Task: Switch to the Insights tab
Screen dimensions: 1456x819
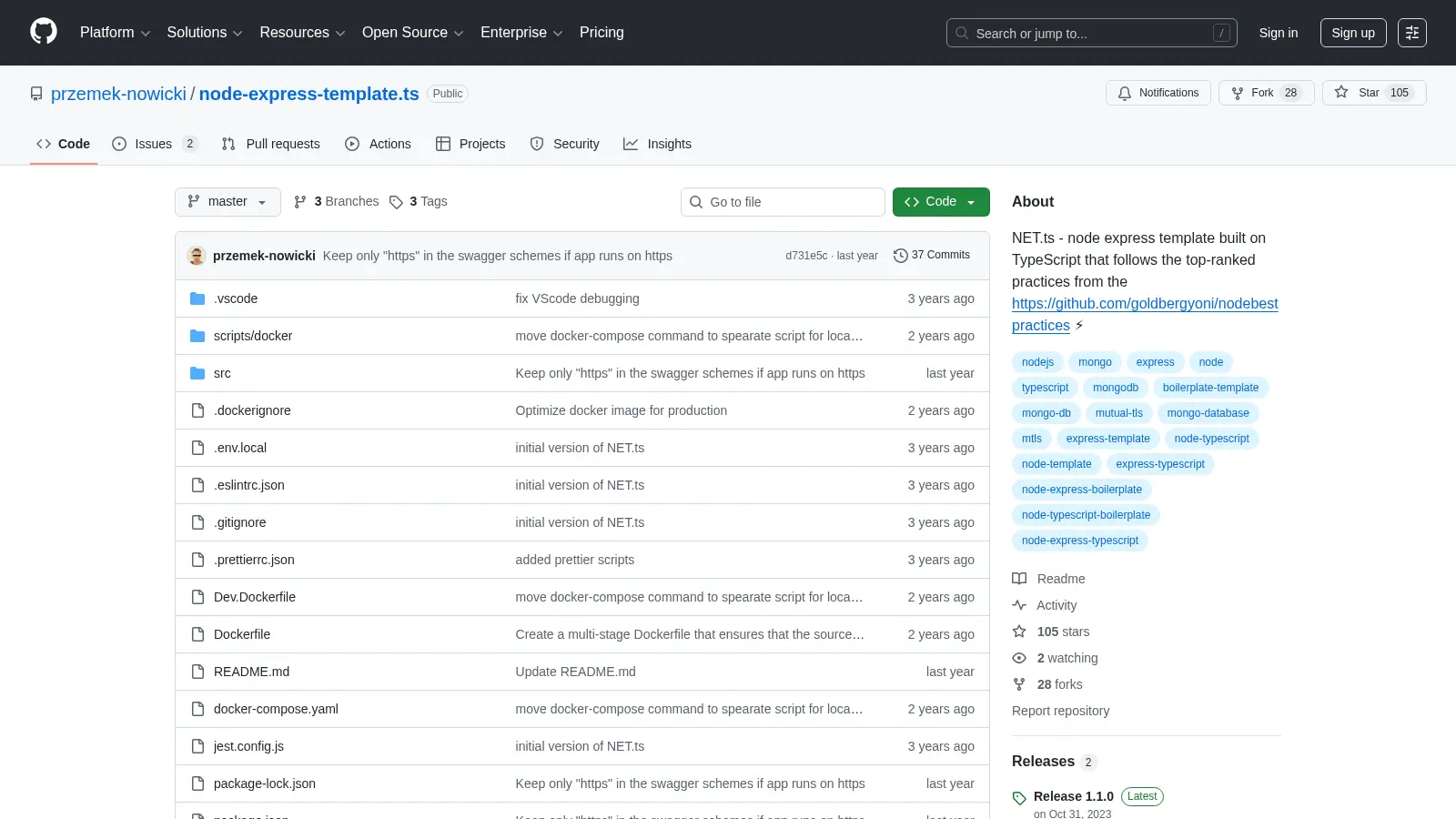Action: pos(658,144)
